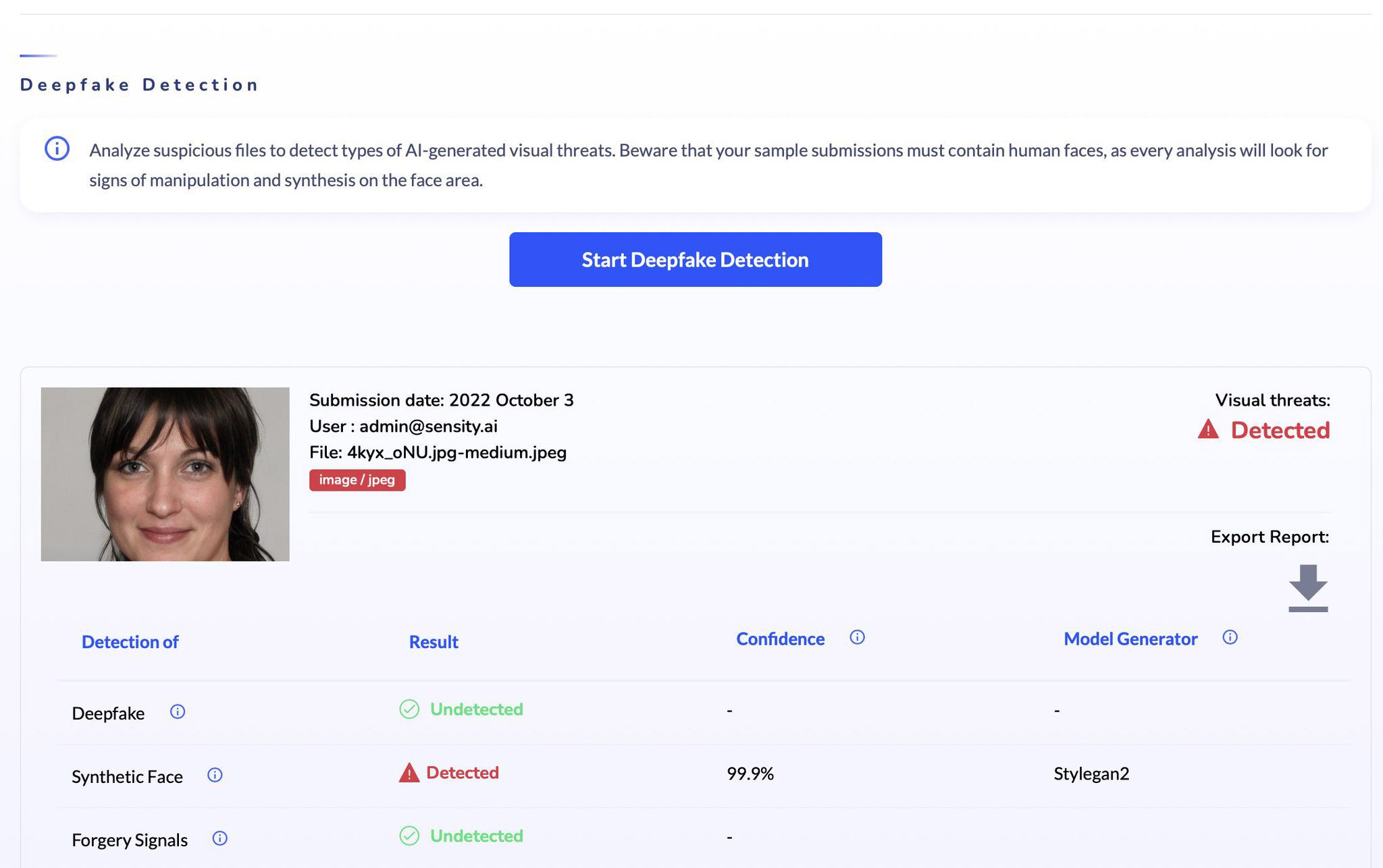Click the Synthetic Face row label
Viewport: 1383px width, 868px height.
(x=127, y=777)
